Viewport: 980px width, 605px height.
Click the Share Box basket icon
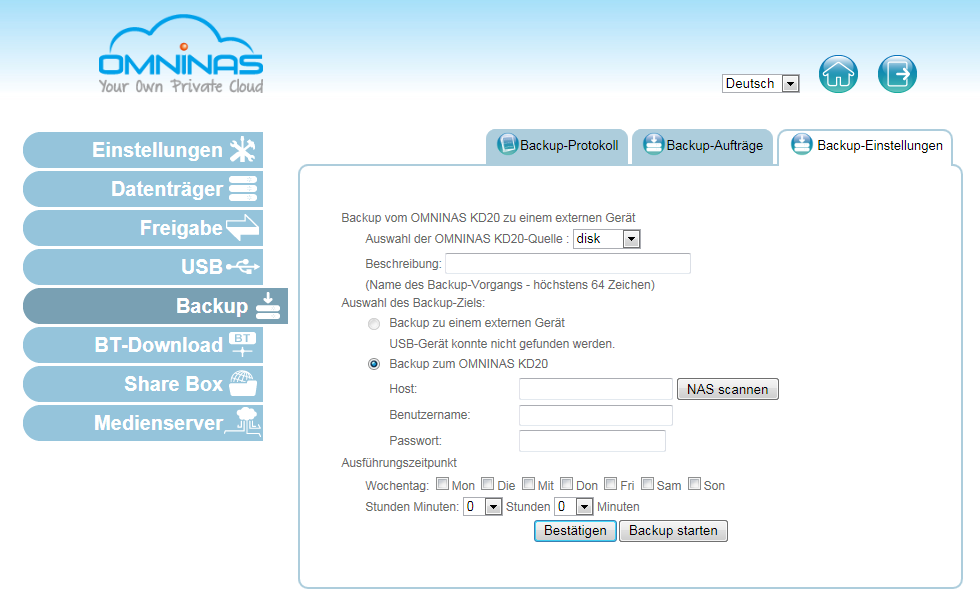(242, 384)
